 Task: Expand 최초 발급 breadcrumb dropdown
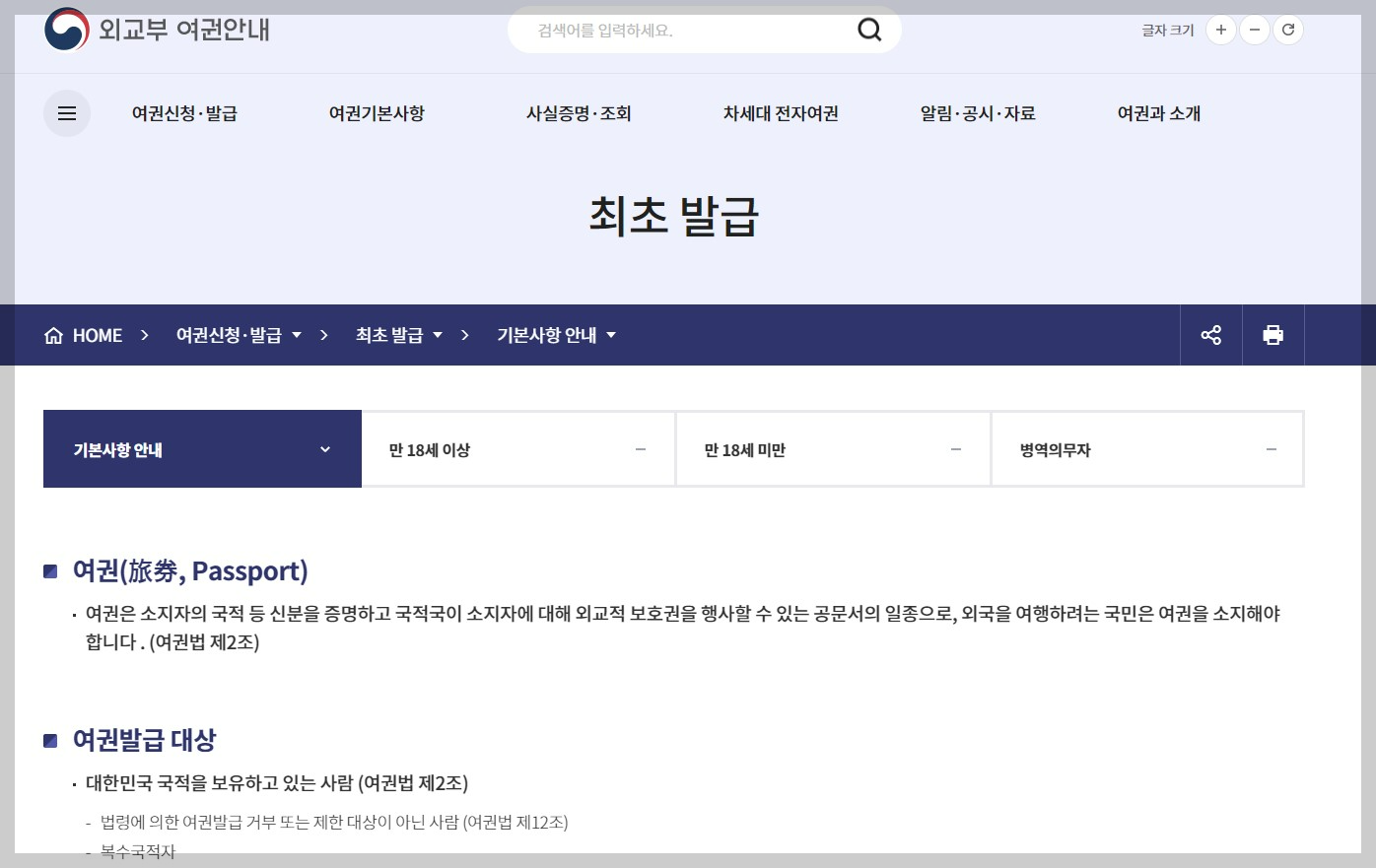click(x=399, y=335)
